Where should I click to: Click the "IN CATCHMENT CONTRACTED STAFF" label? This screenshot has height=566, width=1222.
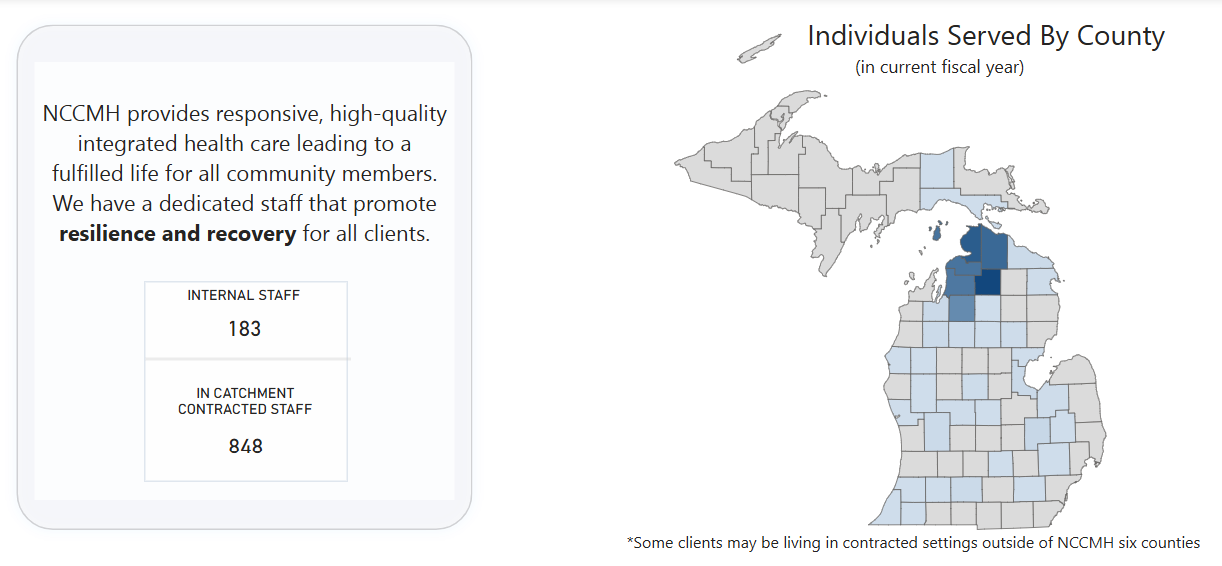tap(245, 401)
